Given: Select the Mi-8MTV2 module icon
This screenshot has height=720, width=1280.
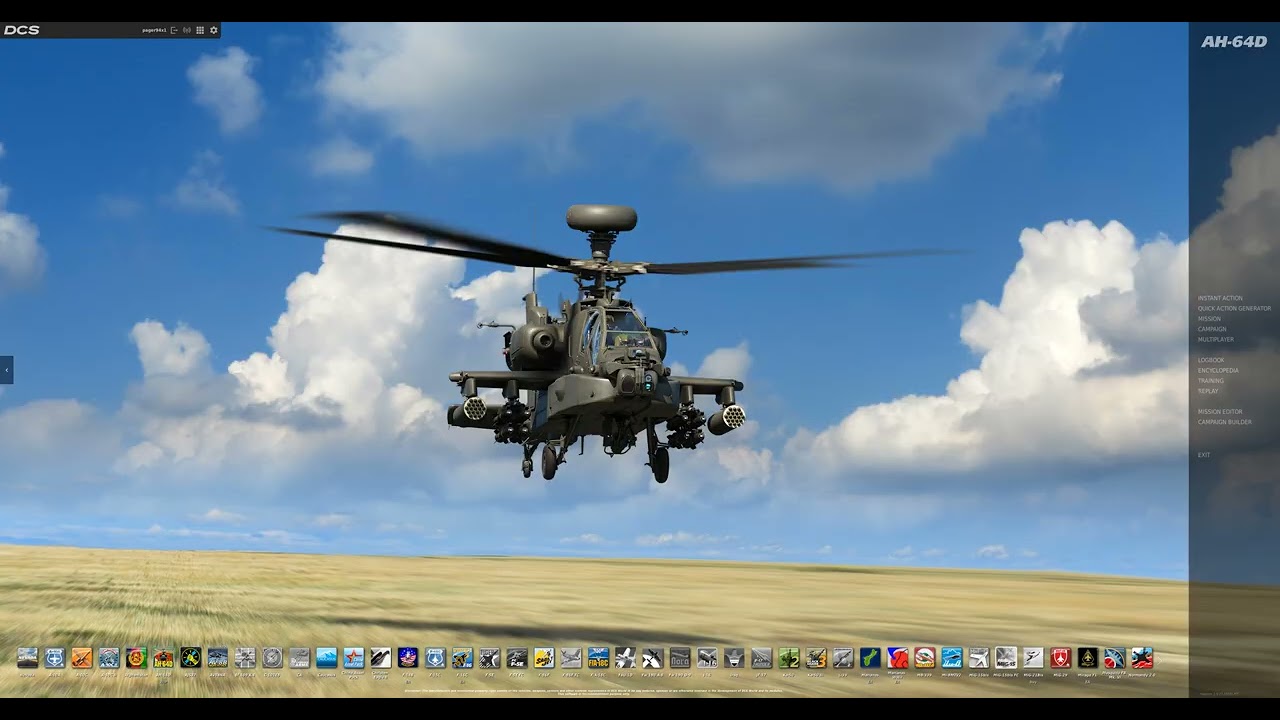Looking at the screenshot, I should click(x=952, y=657).
